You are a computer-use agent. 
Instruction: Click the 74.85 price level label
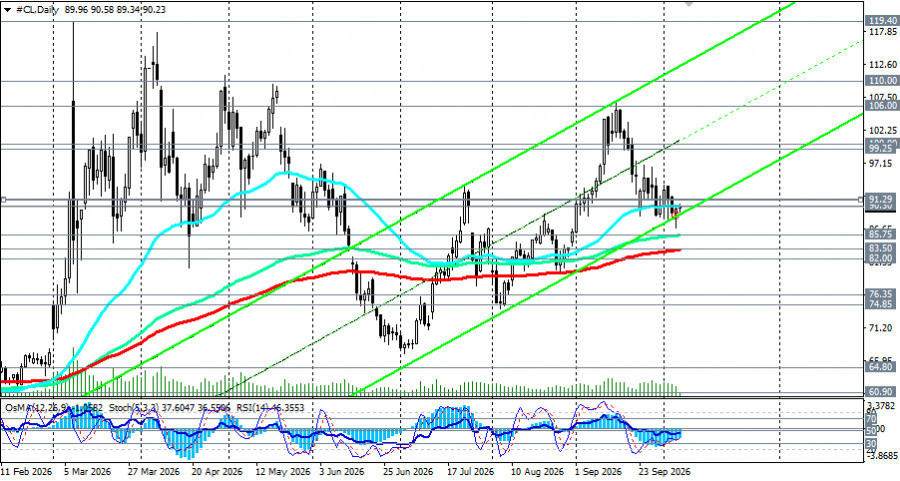[882, 304]
